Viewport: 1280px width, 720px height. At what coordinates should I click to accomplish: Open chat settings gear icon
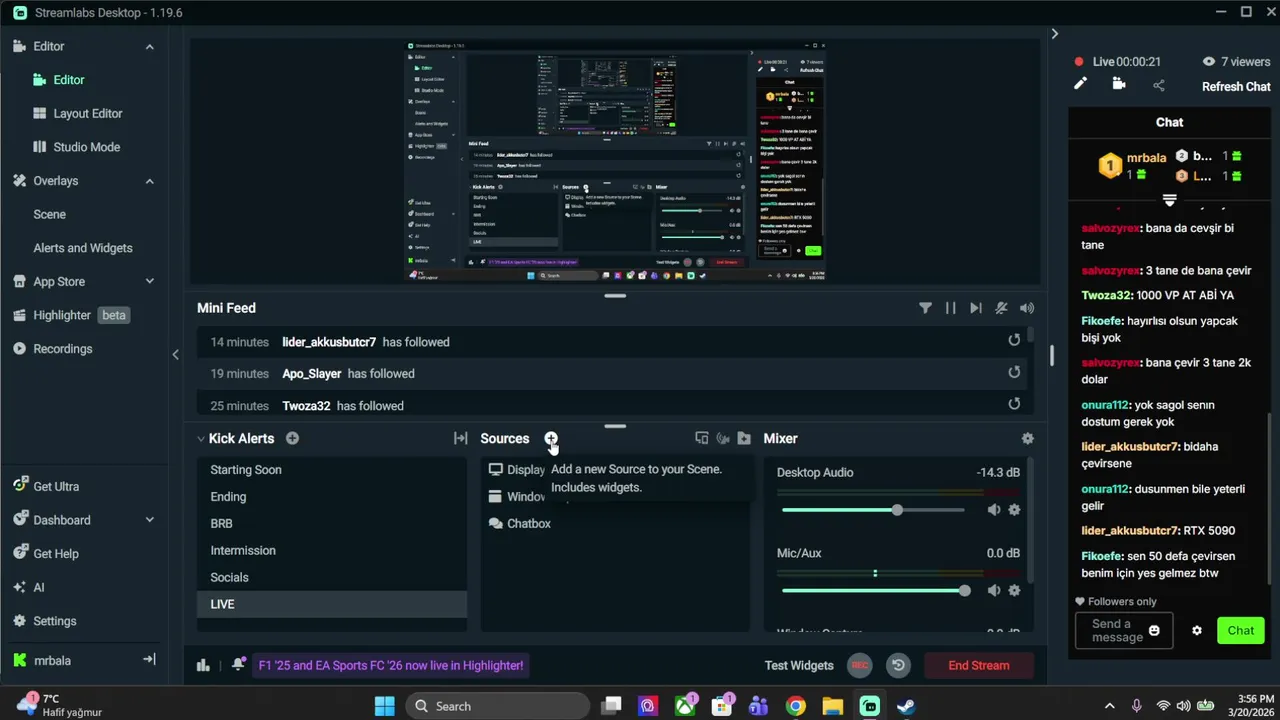click(1197, 630)
